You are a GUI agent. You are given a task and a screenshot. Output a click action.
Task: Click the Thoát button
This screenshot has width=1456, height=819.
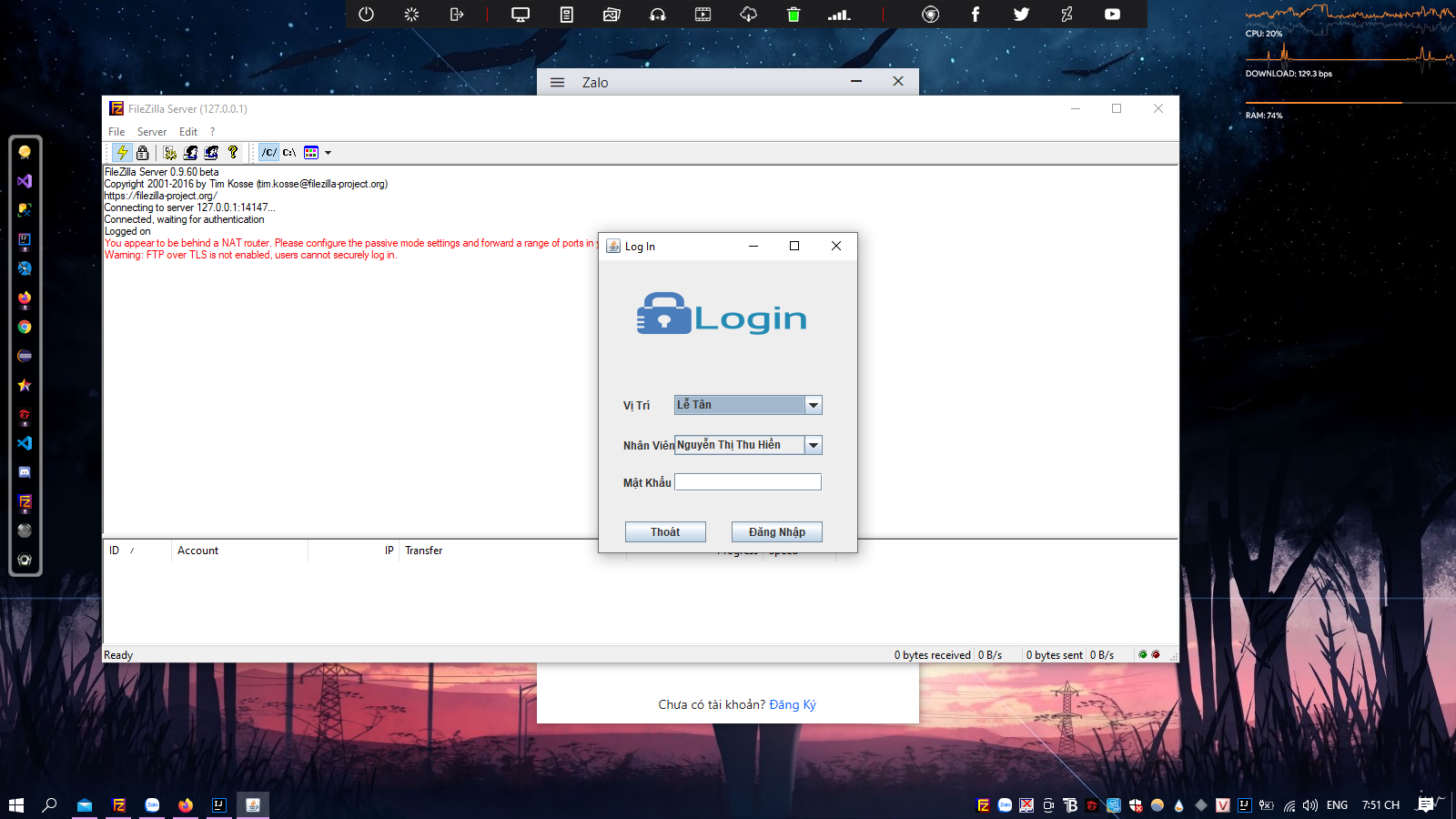tap(665, 532)
